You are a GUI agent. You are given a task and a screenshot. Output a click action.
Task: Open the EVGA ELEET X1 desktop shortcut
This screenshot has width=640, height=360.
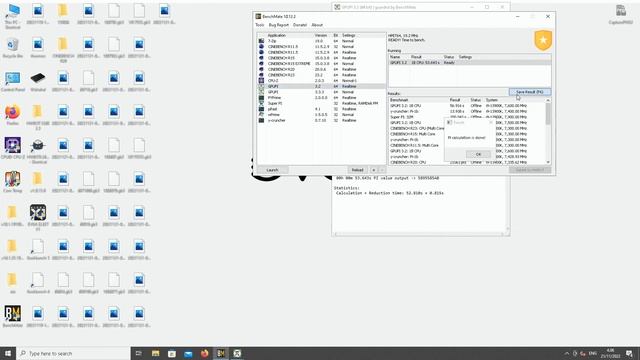click(x=38, y=218)
